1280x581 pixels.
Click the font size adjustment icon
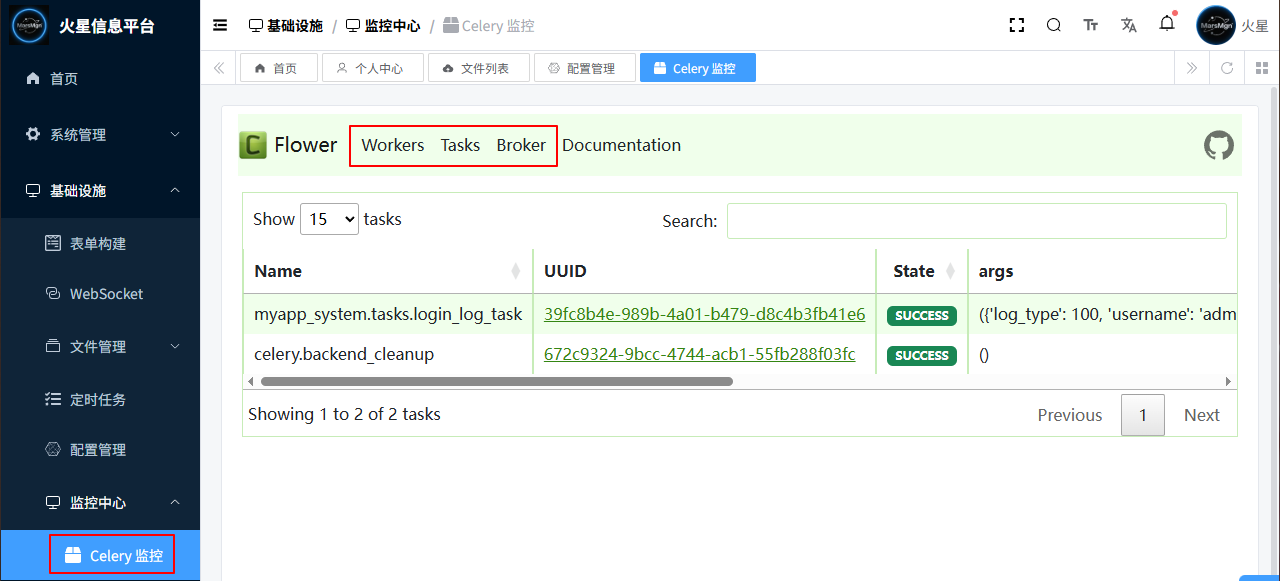pos(1091,25)
